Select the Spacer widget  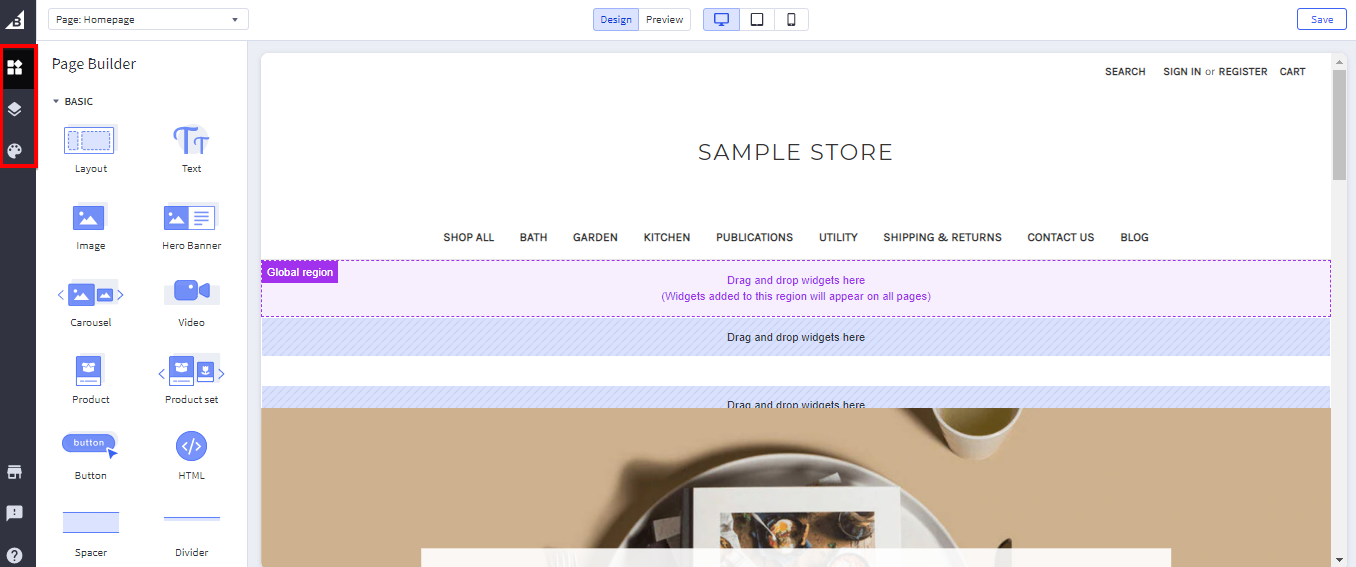pos(91,534)
